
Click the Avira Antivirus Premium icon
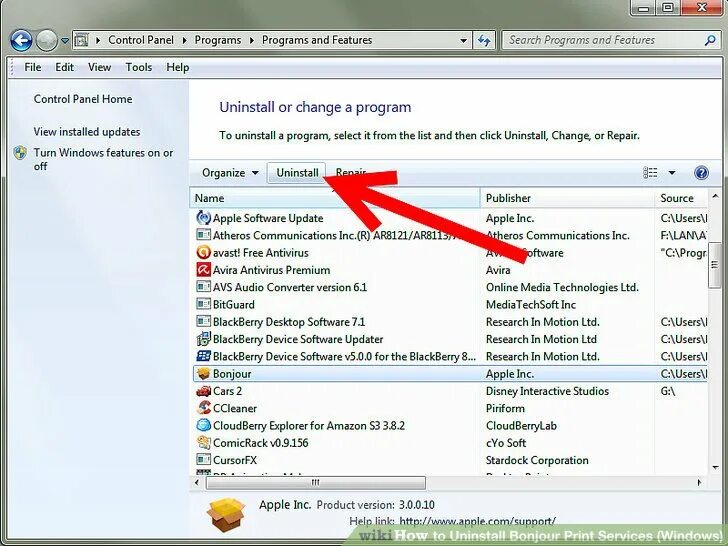[203, 270]
